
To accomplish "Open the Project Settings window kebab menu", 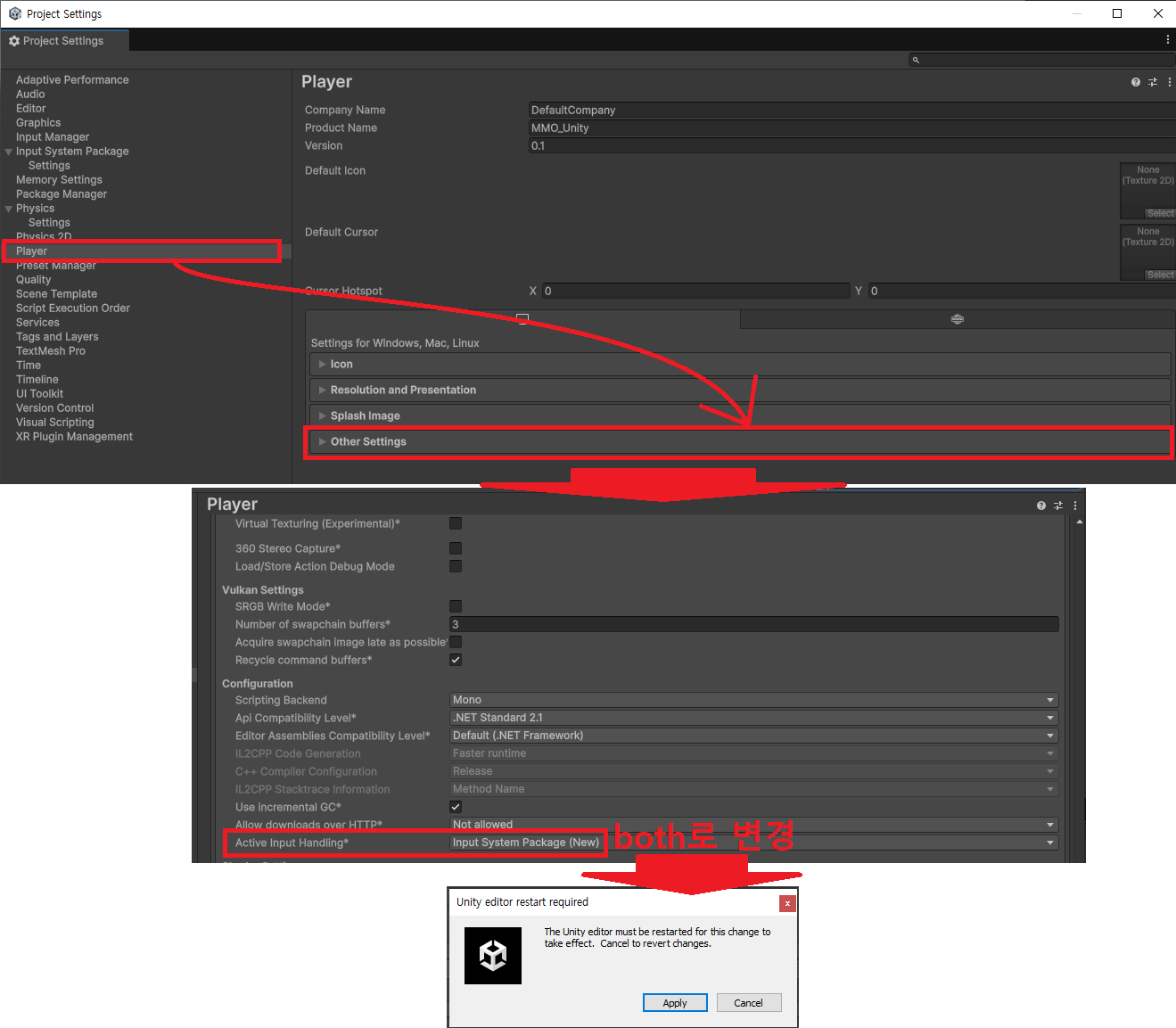I will coord(1167,40).
